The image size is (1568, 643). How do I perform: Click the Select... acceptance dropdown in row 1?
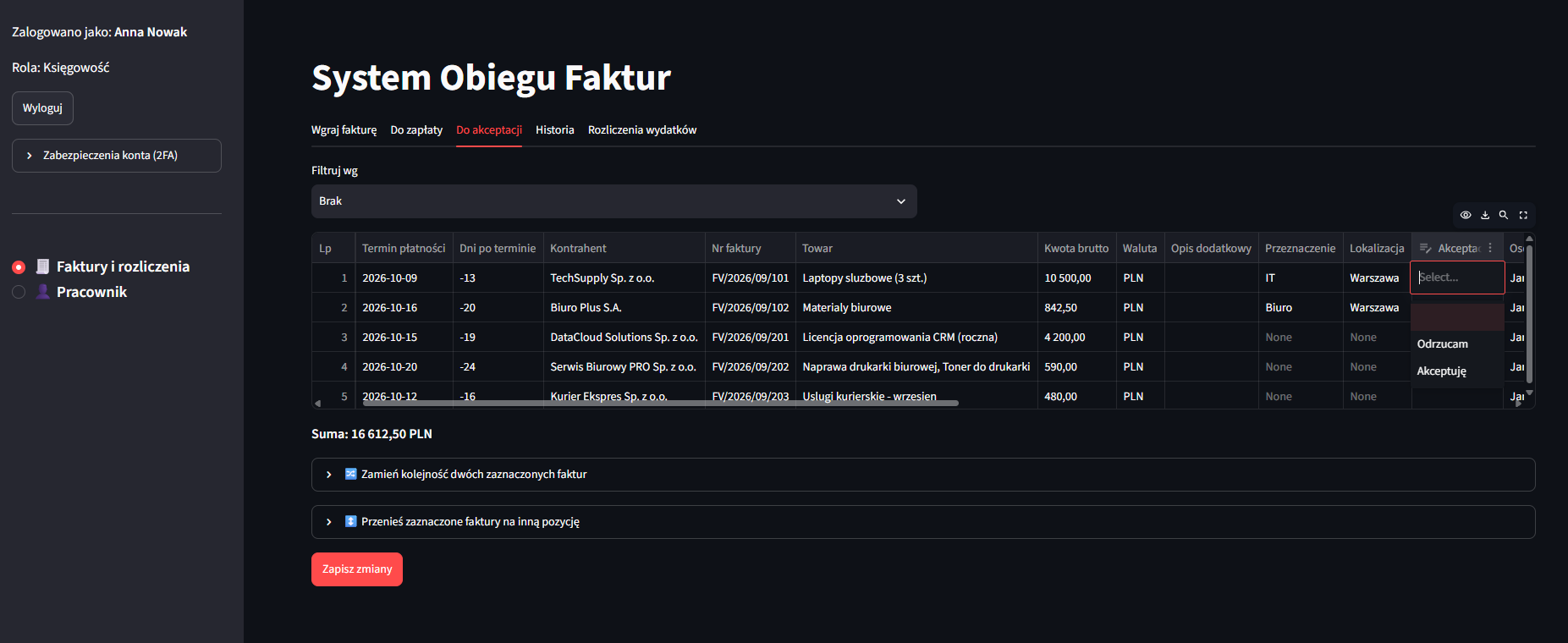(1457, 278)
